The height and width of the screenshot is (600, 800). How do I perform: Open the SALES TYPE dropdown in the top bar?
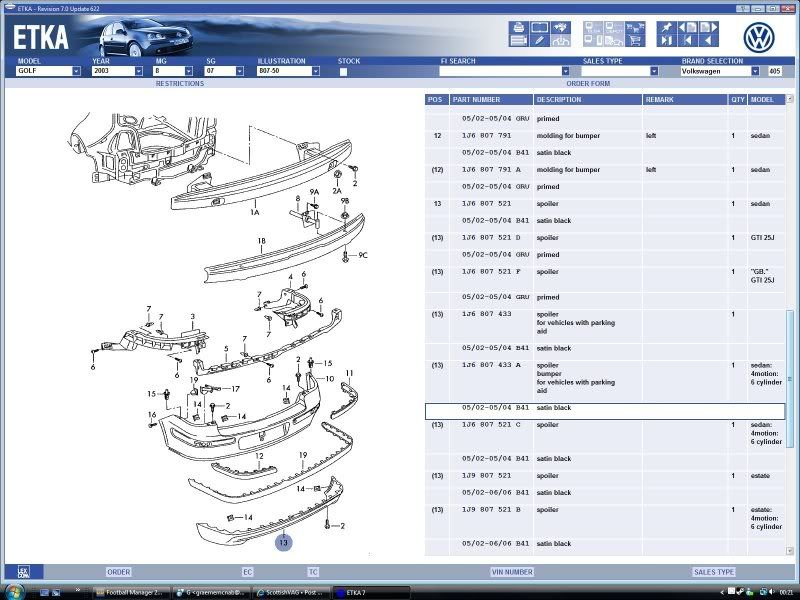pyautogui.click(x=654, y=71)
